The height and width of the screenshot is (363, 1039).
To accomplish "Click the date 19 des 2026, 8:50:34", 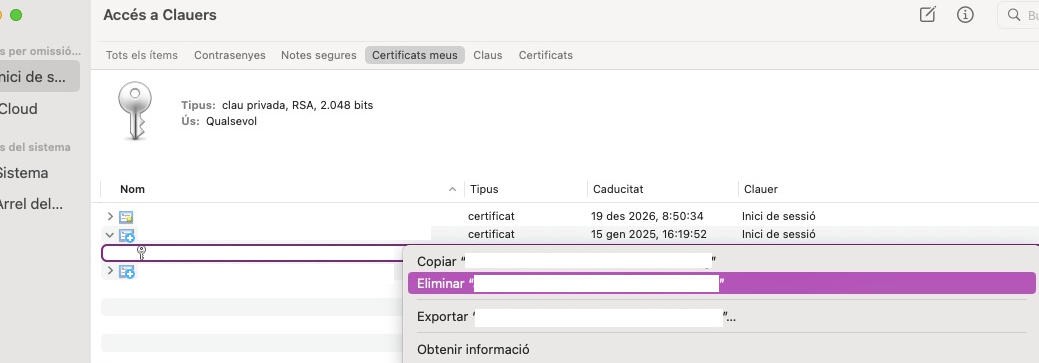I will (x=647, y=216).
